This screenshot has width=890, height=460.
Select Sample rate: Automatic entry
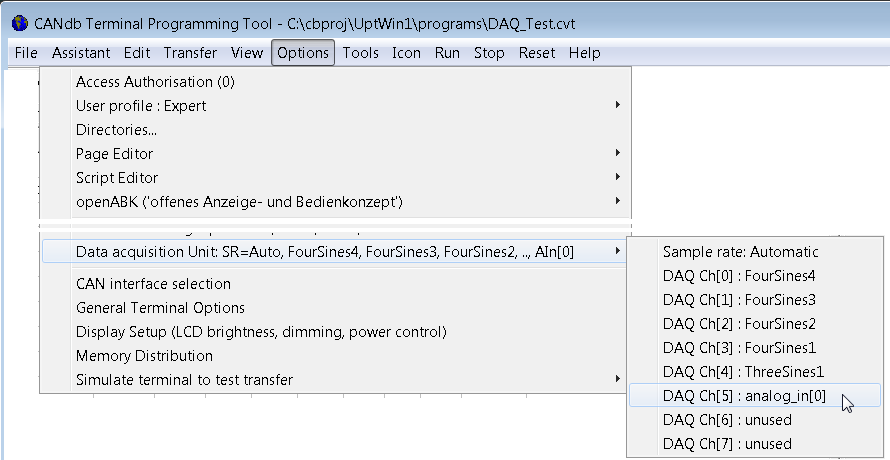(x=740, y=252)
